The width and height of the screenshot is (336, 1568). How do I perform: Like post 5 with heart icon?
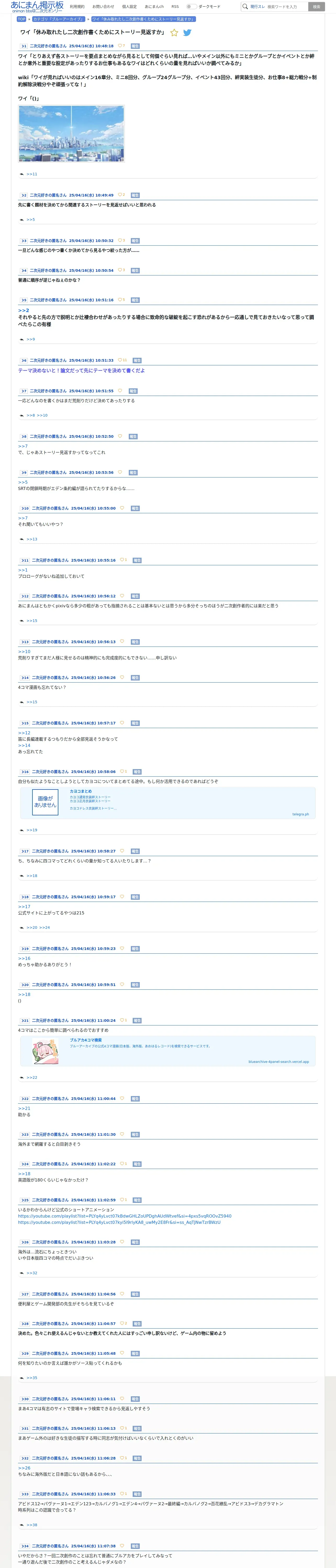coord(120,300)
